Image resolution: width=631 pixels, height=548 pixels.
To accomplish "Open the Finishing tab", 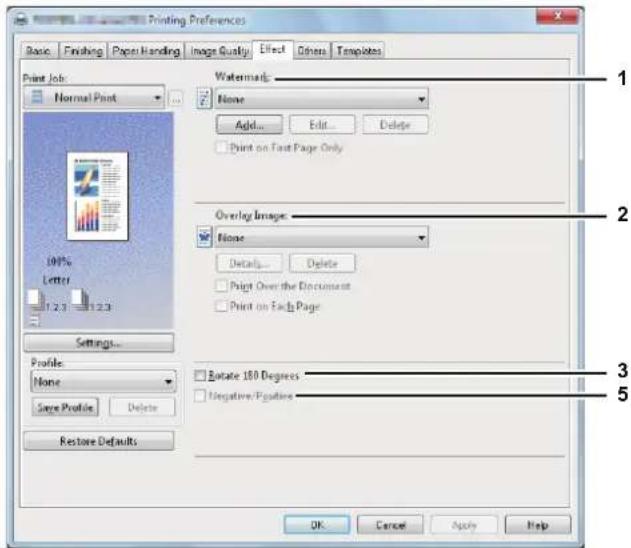I will tap(83, 51).
